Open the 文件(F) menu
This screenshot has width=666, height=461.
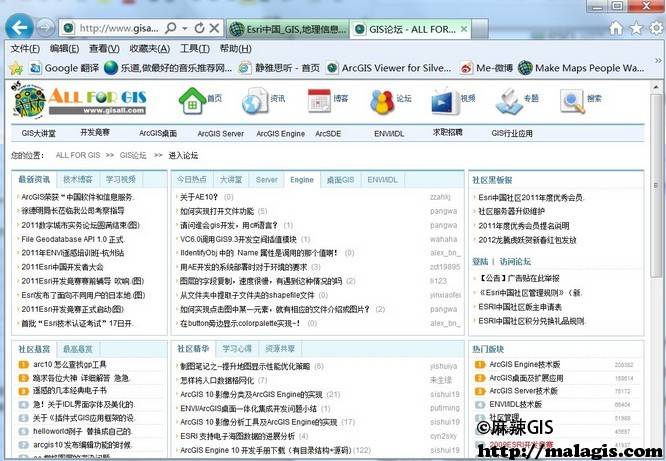(25, 48)
